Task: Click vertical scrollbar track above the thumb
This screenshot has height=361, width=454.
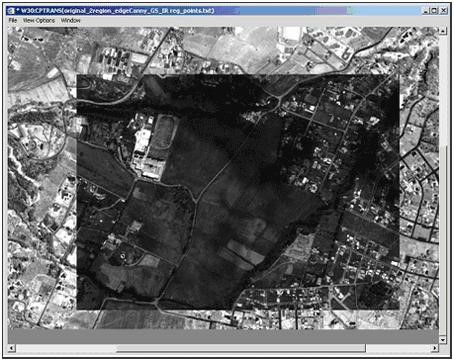Action: [443, 90]
